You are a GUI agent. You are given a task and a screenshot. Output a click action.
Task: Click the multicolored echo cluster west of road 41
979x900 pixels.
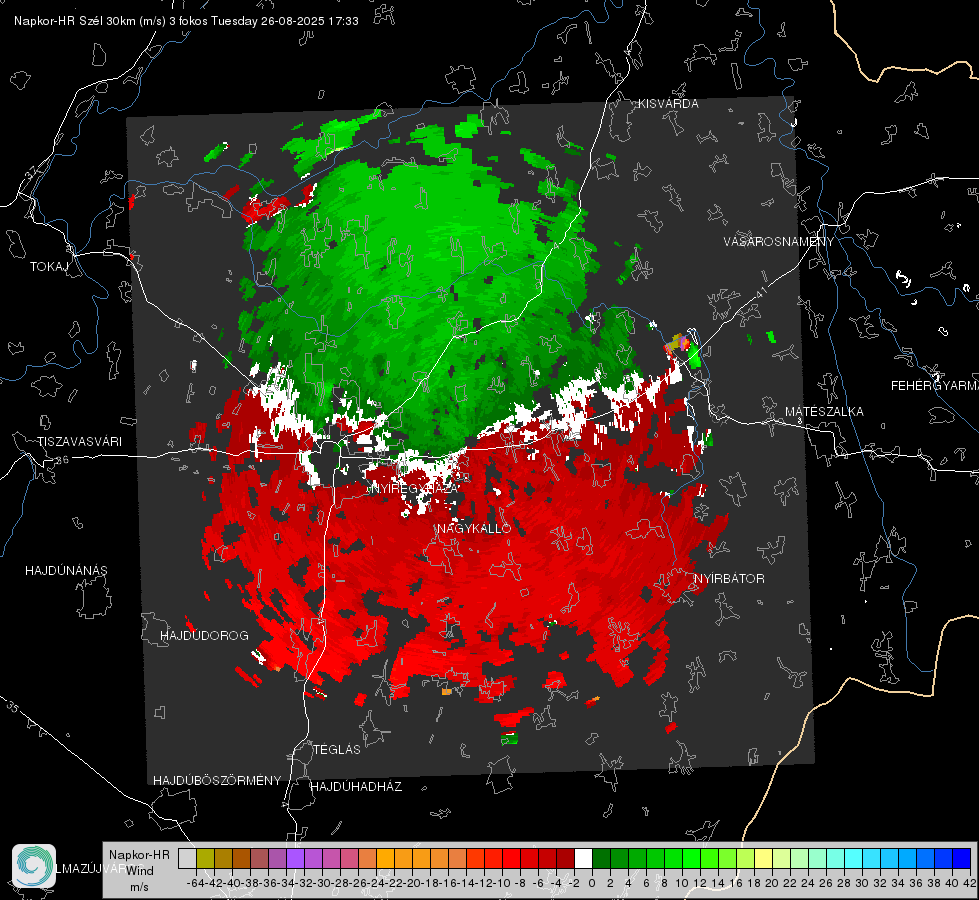click(678, 344)
